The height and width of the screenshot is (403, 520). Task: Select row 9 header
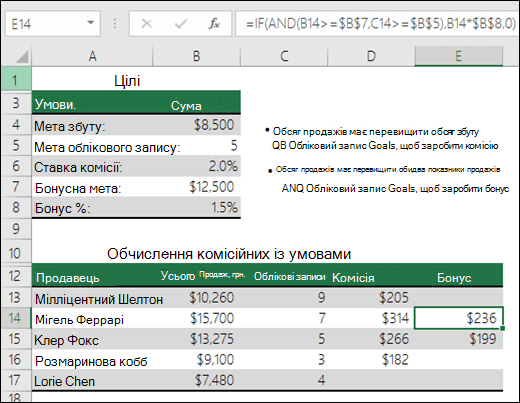tap(16, 229)
